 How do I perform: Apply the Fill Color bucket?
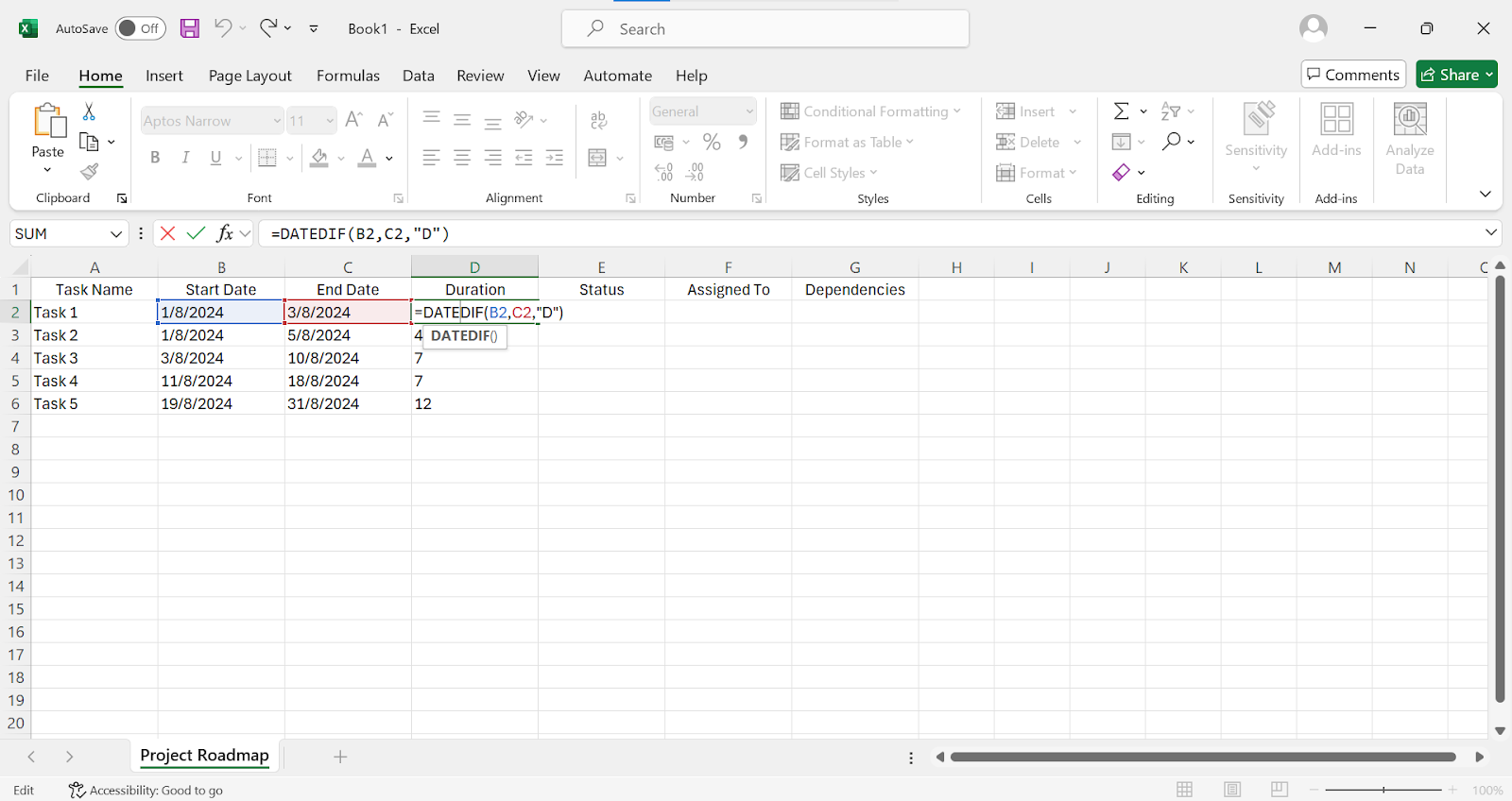click(319, 158)
